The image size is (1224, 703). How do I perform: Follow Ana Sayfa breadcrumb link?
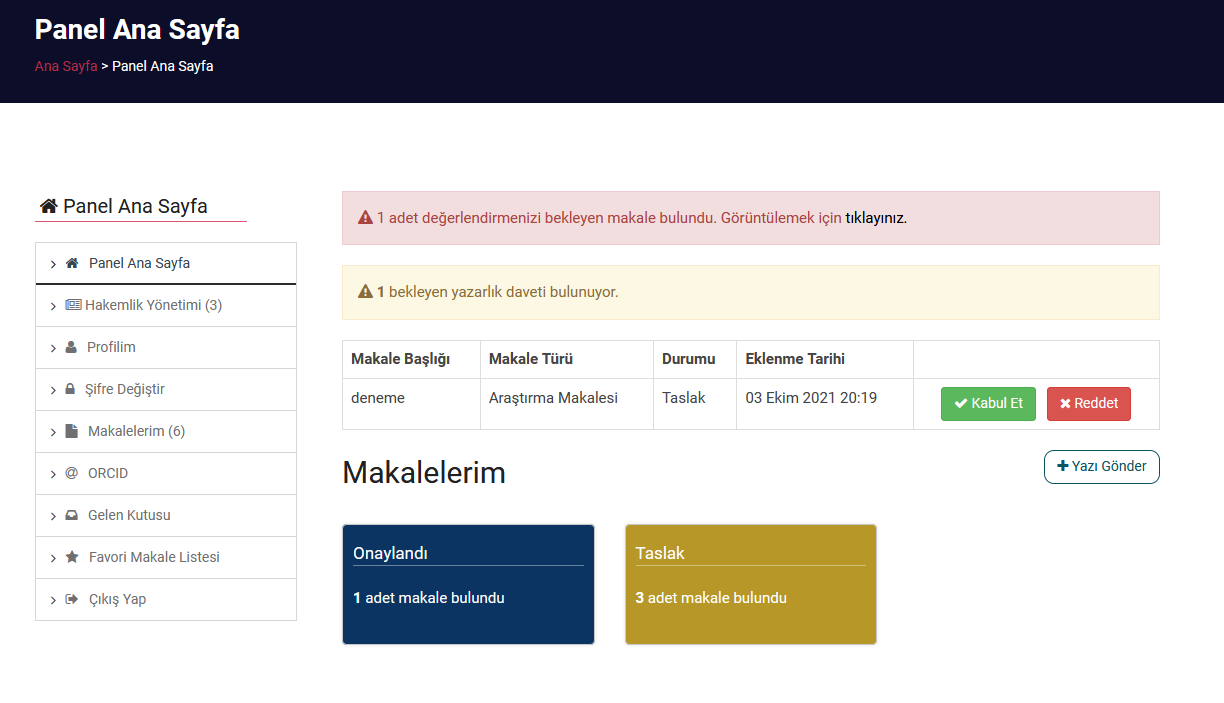click(66, 66)
